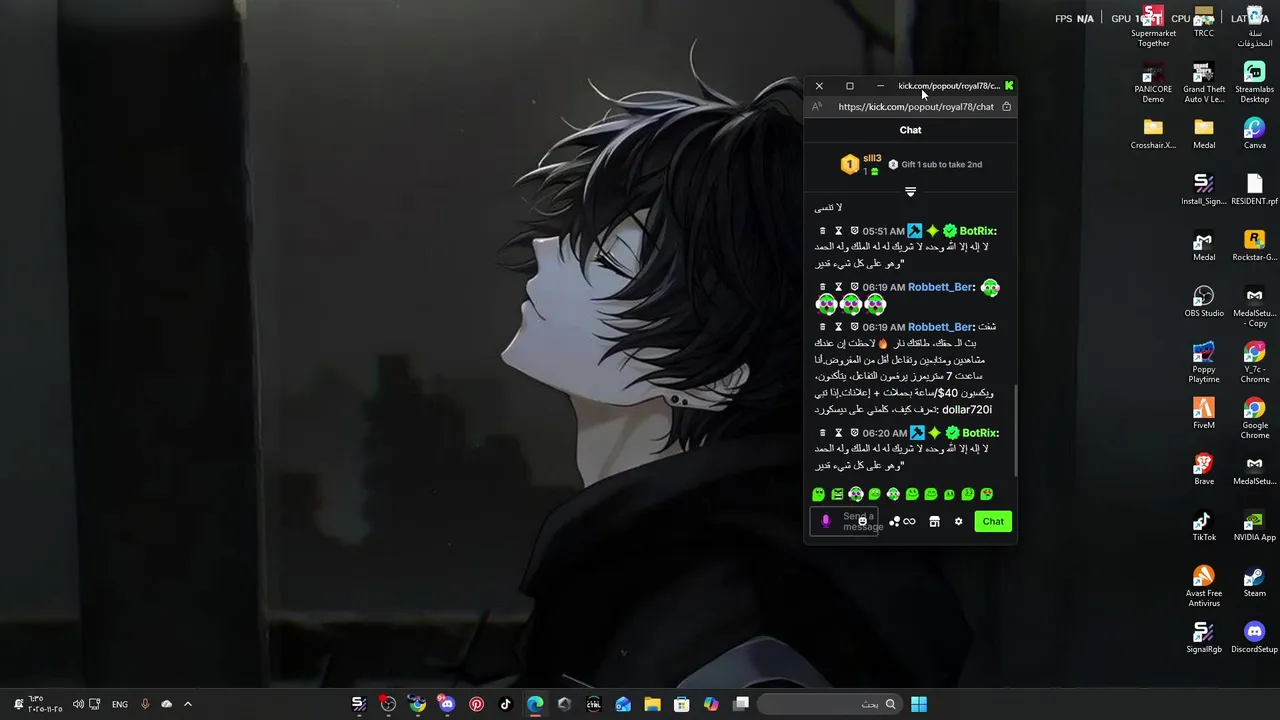Screen dimensions: 1280x720
Task: Open the notifications bell in tray
Action: point(18,704)
